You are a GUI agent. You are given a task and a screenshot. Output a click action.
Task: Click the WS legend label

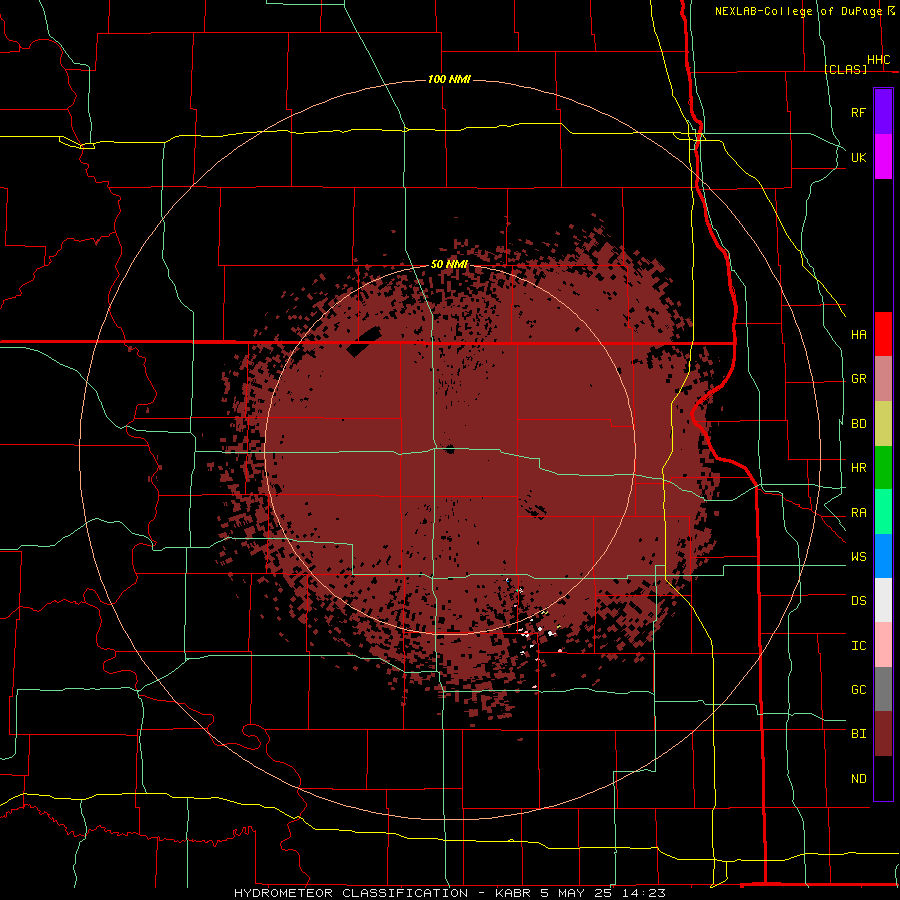(x=858, y=557)
